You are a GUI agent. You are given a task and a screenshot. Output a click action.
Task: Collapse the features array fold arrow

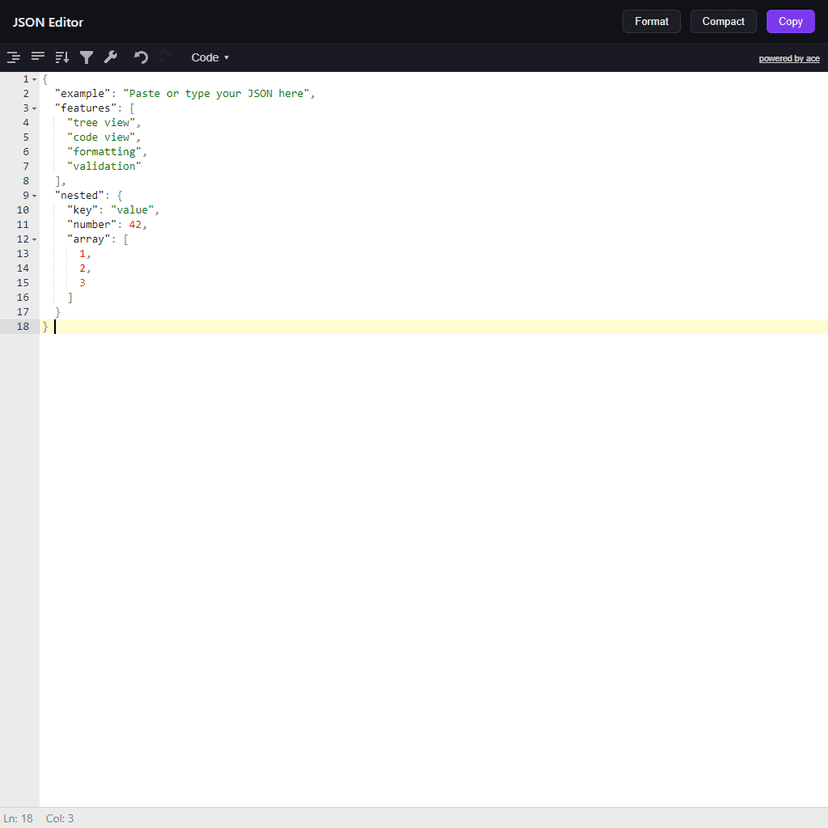pyautogui.click(x=33, y=107)
